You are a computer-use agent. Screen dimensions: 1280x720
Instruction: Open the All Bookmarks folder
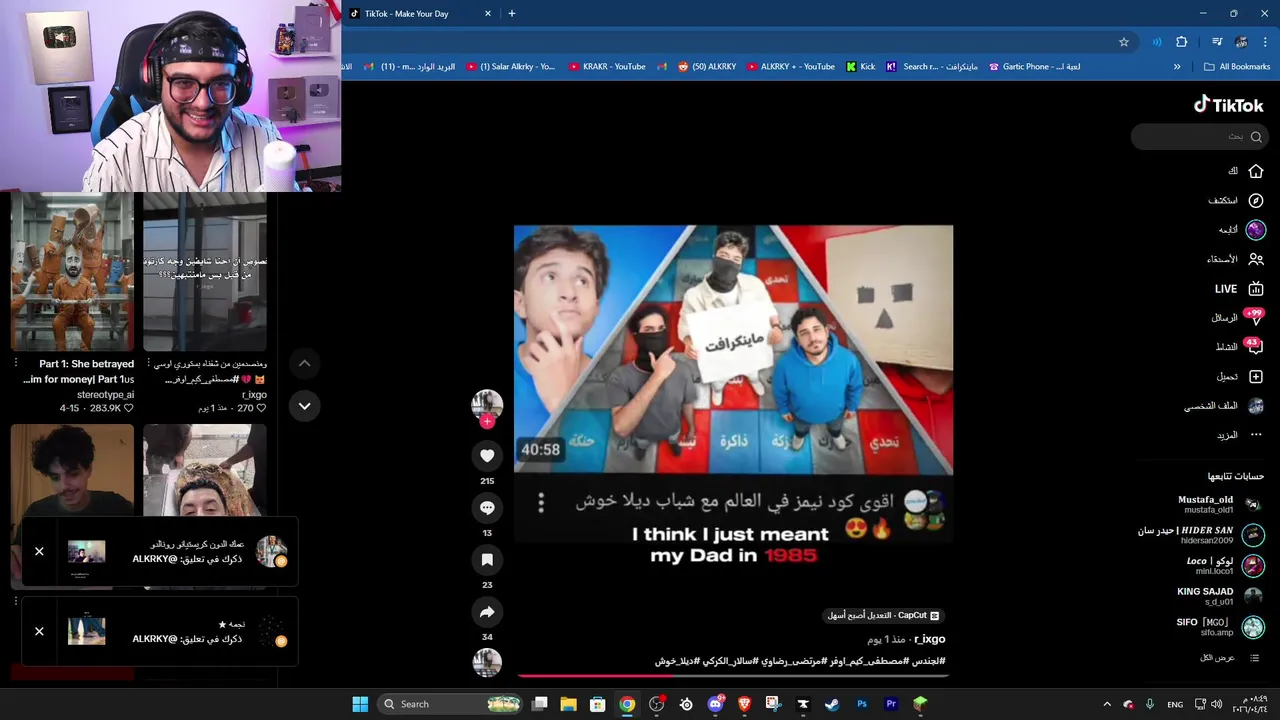(x=1237, y=67)
